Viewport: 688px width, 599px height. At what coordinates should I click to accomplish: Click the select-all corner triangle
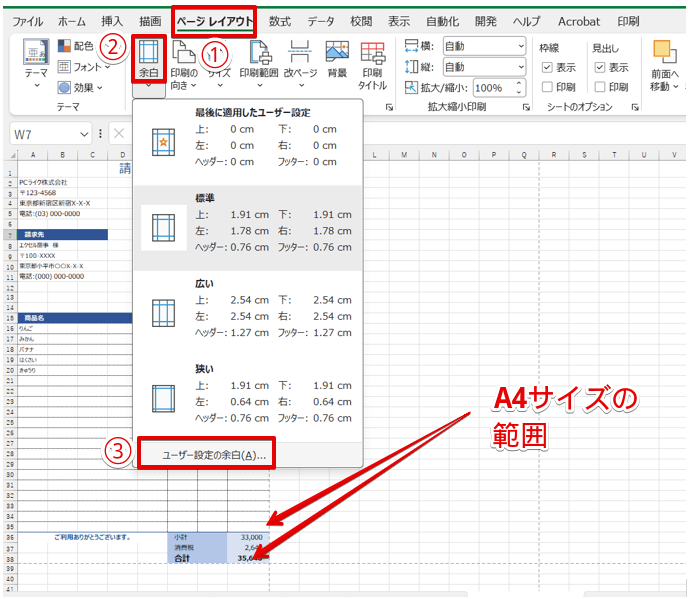(13, 155)
